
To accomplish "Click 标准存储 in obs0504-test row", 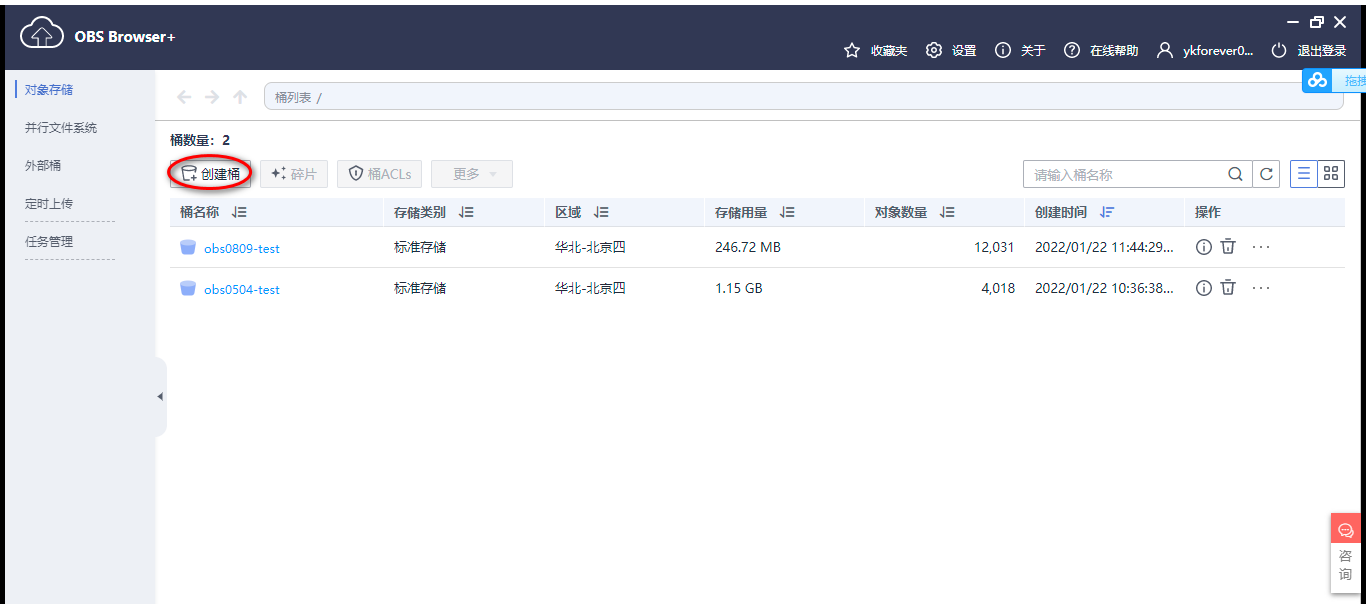I will pyautogui.click(x=420, y=288).
